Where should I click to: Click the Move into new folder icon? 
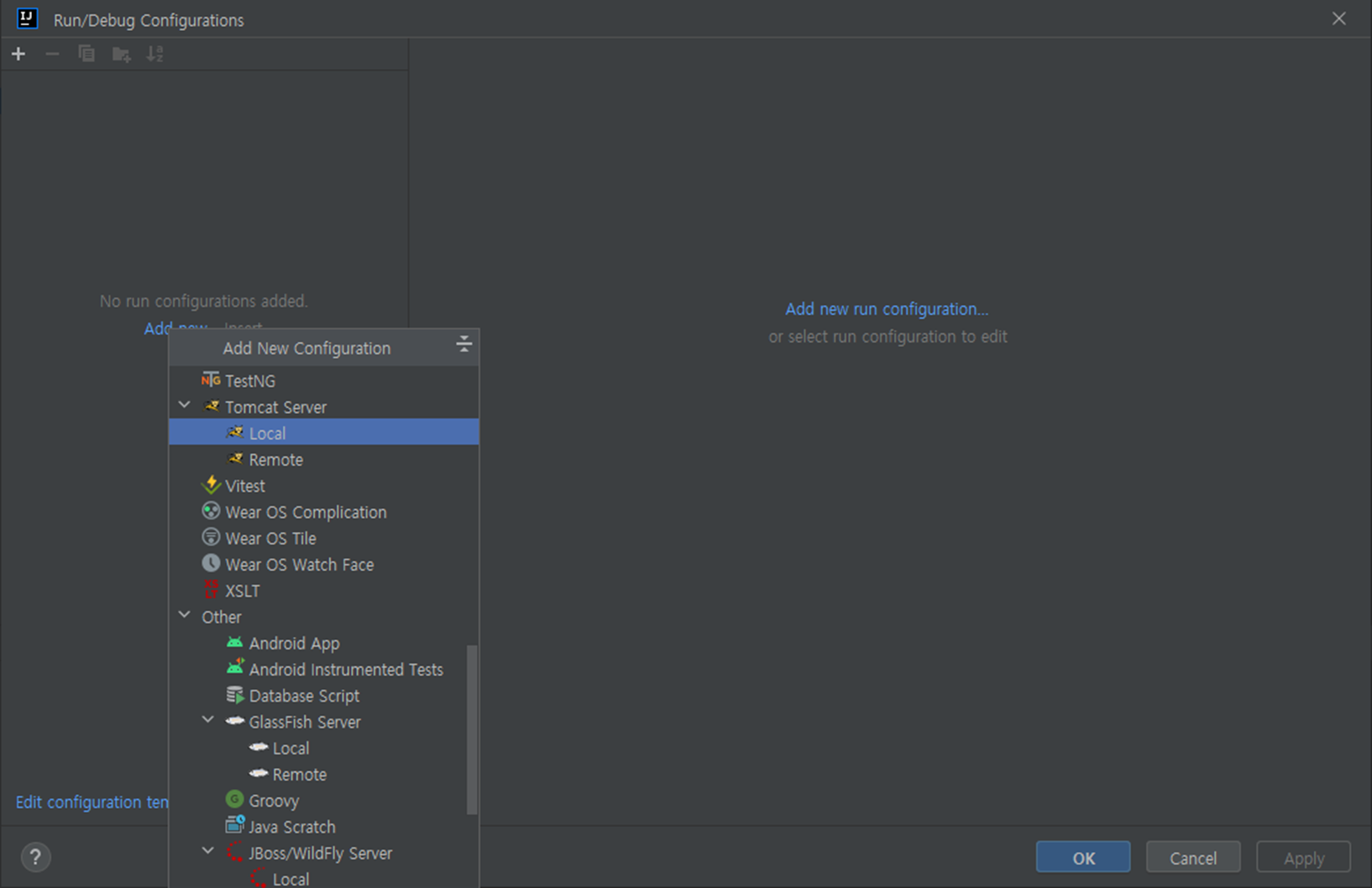coord(121,55)
